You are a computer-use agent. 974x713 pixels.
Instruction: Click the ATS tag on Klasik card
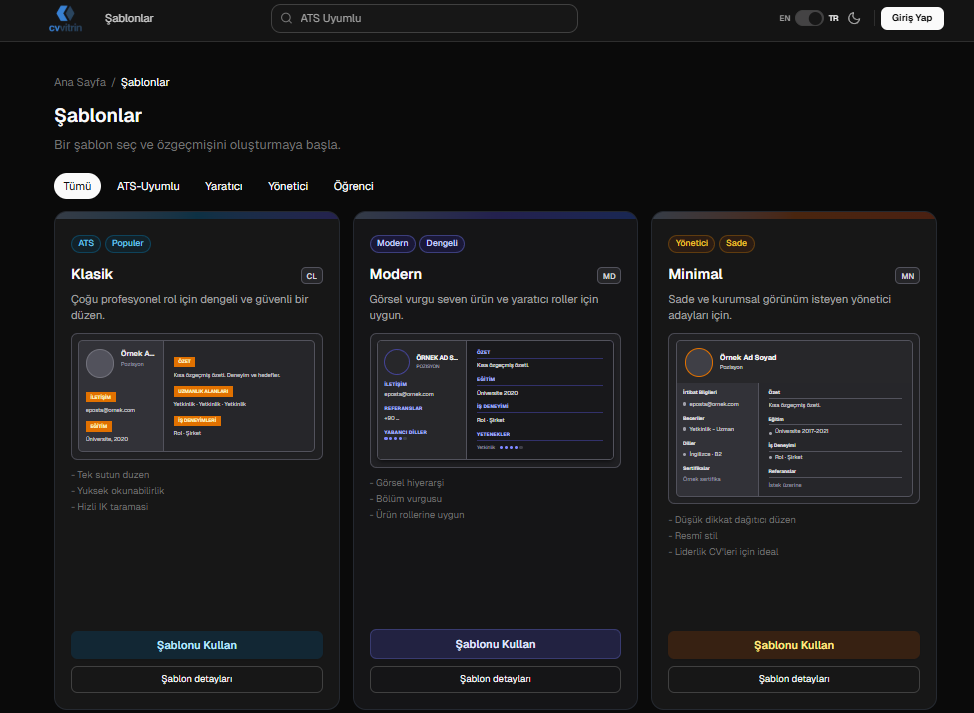86,243
